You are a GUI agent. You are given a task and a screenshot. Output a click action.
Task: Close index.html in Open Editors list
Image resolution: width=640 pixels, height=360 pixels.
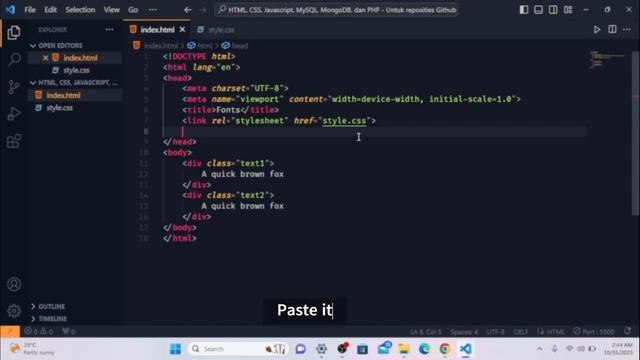tap(45, 58)
